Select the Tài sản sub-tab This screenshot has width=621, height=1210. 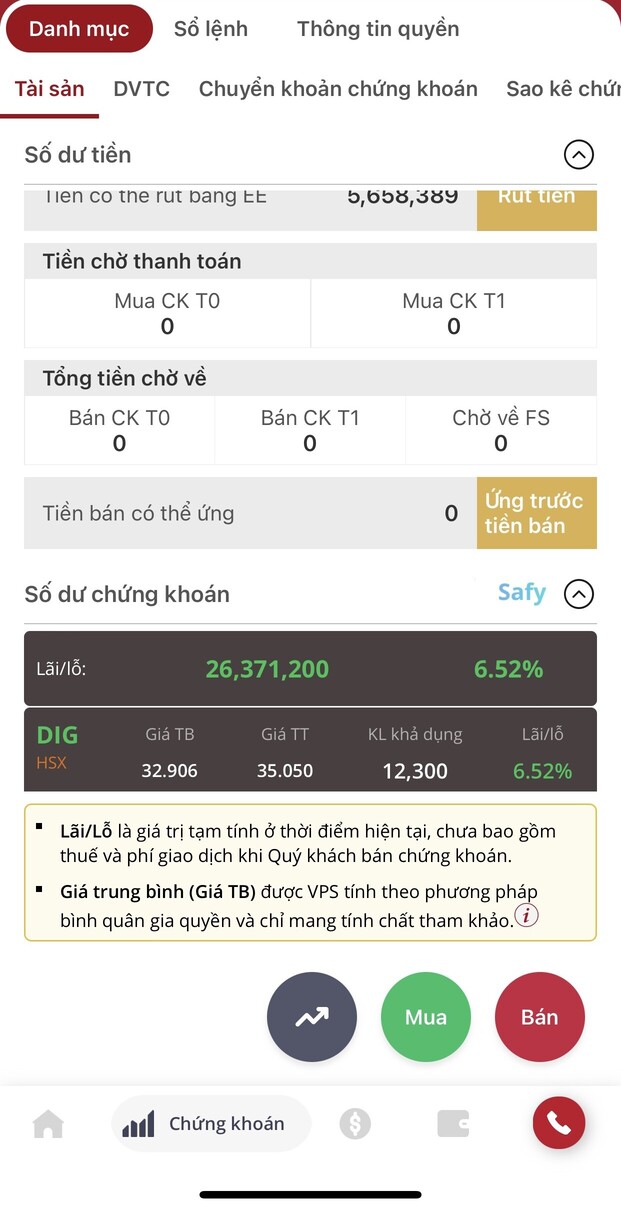pos(49,89)
